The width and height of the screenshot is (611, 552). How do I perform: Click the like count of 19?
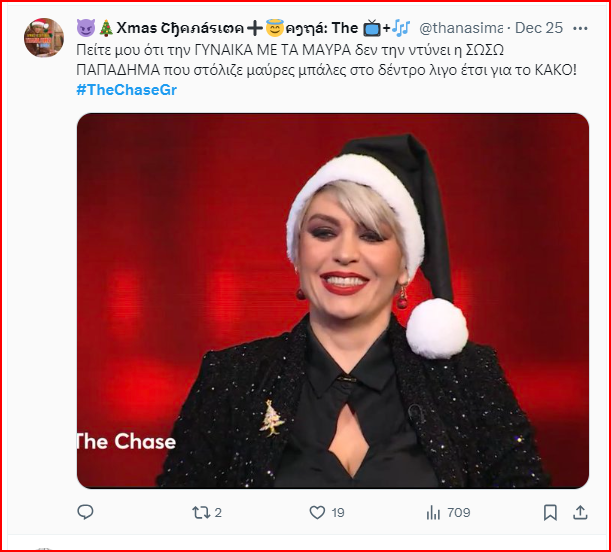338,512
